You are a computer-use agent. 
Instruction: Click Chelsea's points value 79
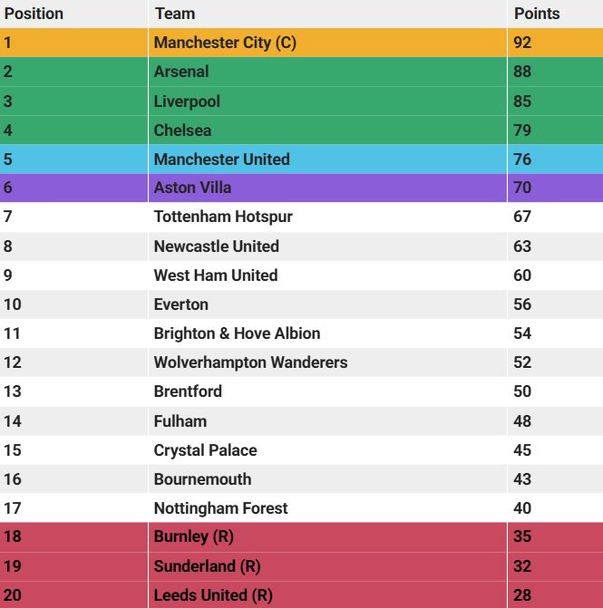coord(522,130)
